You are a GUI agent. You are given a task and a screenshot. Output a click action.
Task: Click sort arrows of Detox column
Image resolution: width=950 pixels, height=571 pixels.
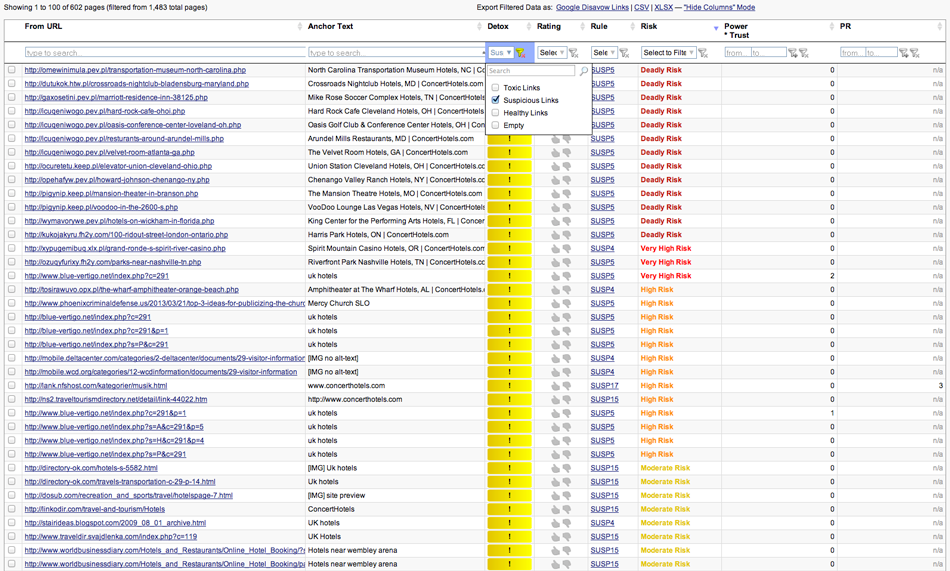530,26
